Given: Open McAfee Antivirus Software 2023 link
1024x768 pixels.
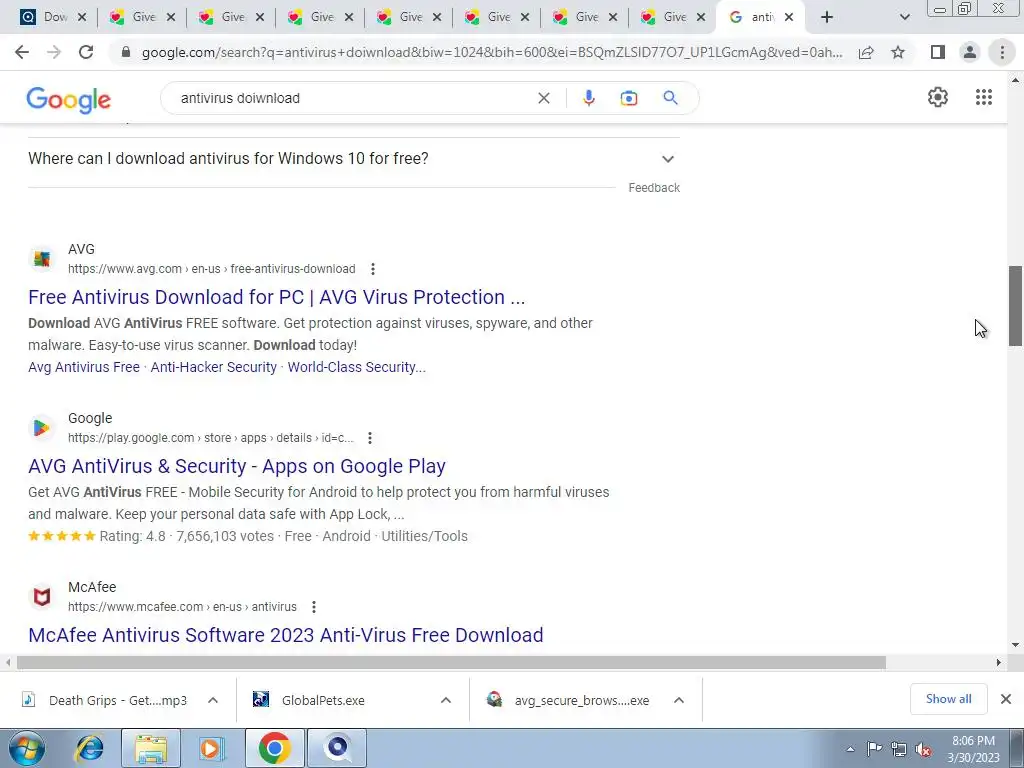Looking at the screenshot, I should [x=285, y=635].
